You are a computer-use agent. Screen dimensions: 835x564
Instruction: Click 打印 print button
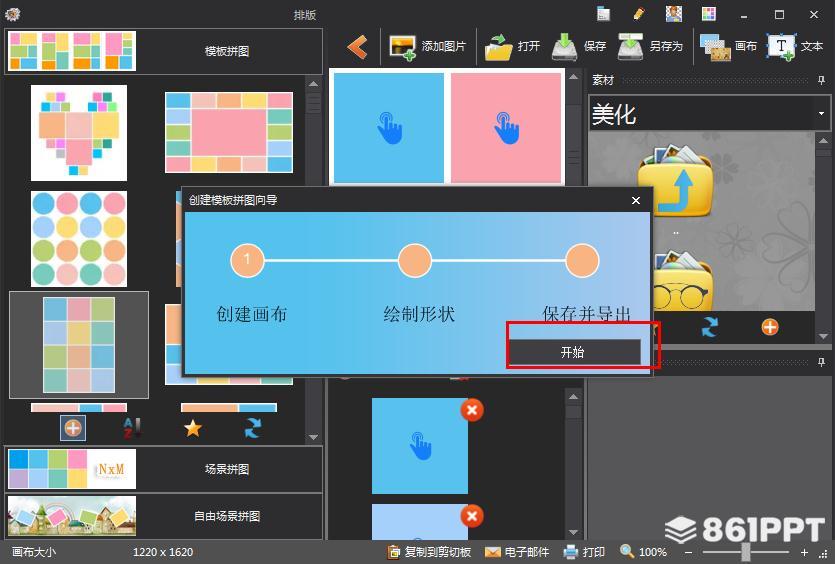(x=584, y=552)
